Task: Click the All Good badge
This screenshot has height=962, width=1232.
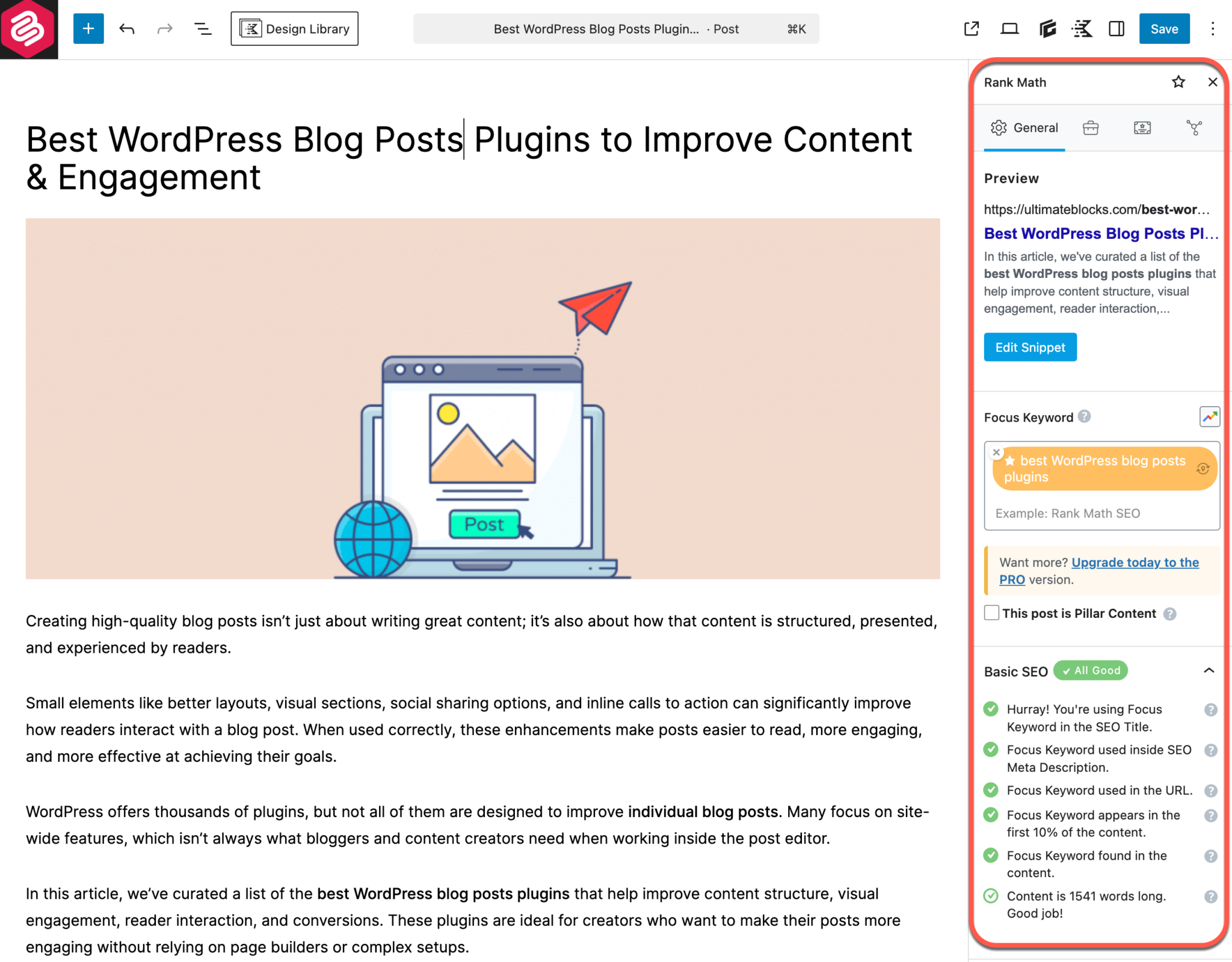Action: pyautogui.click(x=1091, y=670)
